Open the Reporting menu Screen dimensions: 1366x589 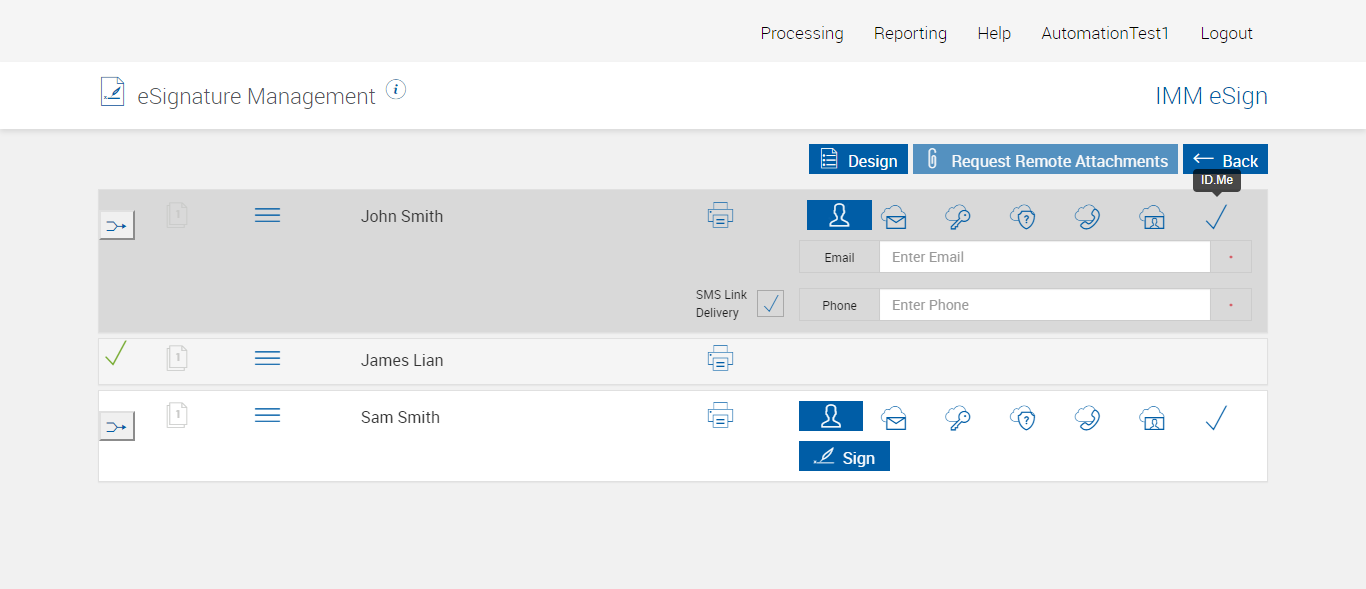(x=910, y=33)
